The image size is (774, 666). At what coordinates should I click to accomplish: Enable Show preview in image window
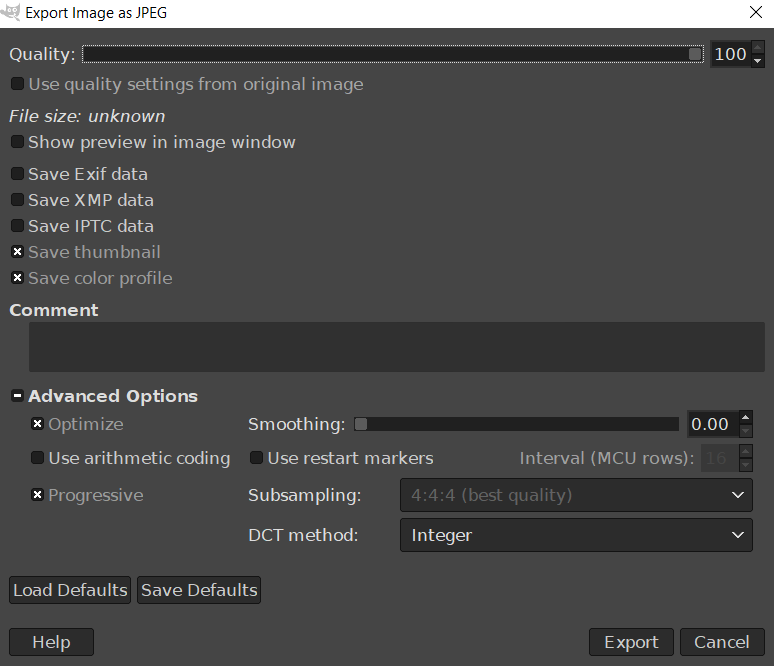pos(17,142)
